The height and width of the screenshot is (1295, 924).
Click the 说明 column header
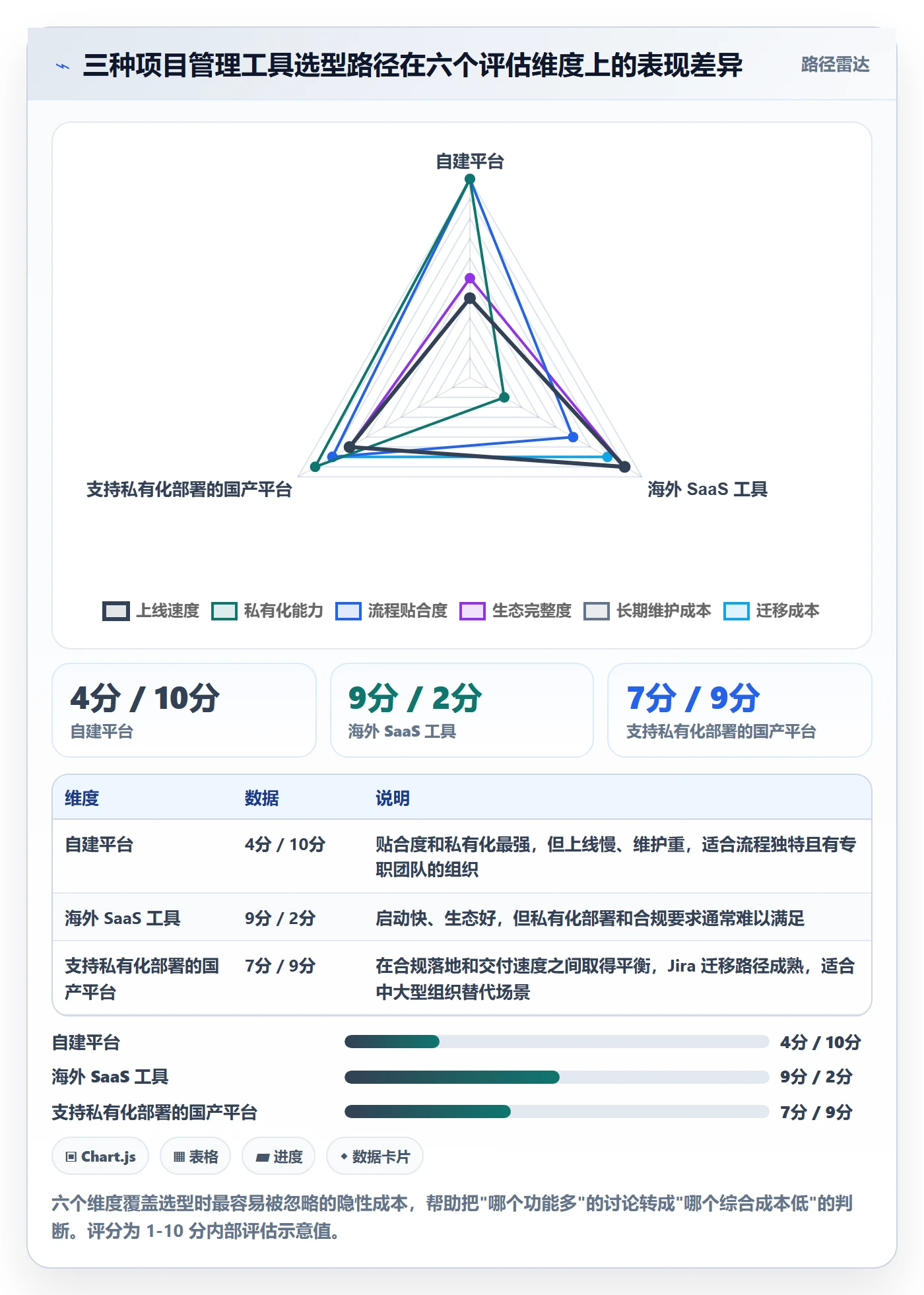click(x=393, y=798)
